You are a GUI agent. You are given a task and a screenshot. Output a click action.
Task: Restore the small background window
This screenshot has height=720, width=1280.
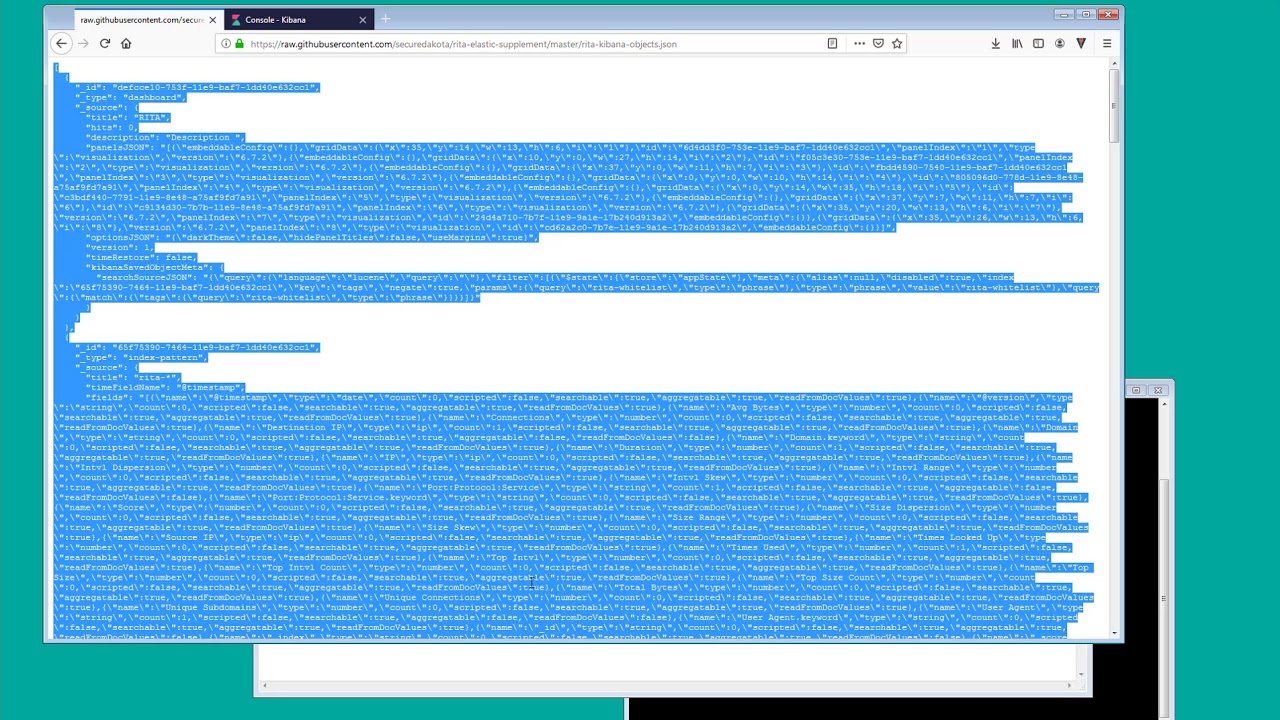[1136, 390]
